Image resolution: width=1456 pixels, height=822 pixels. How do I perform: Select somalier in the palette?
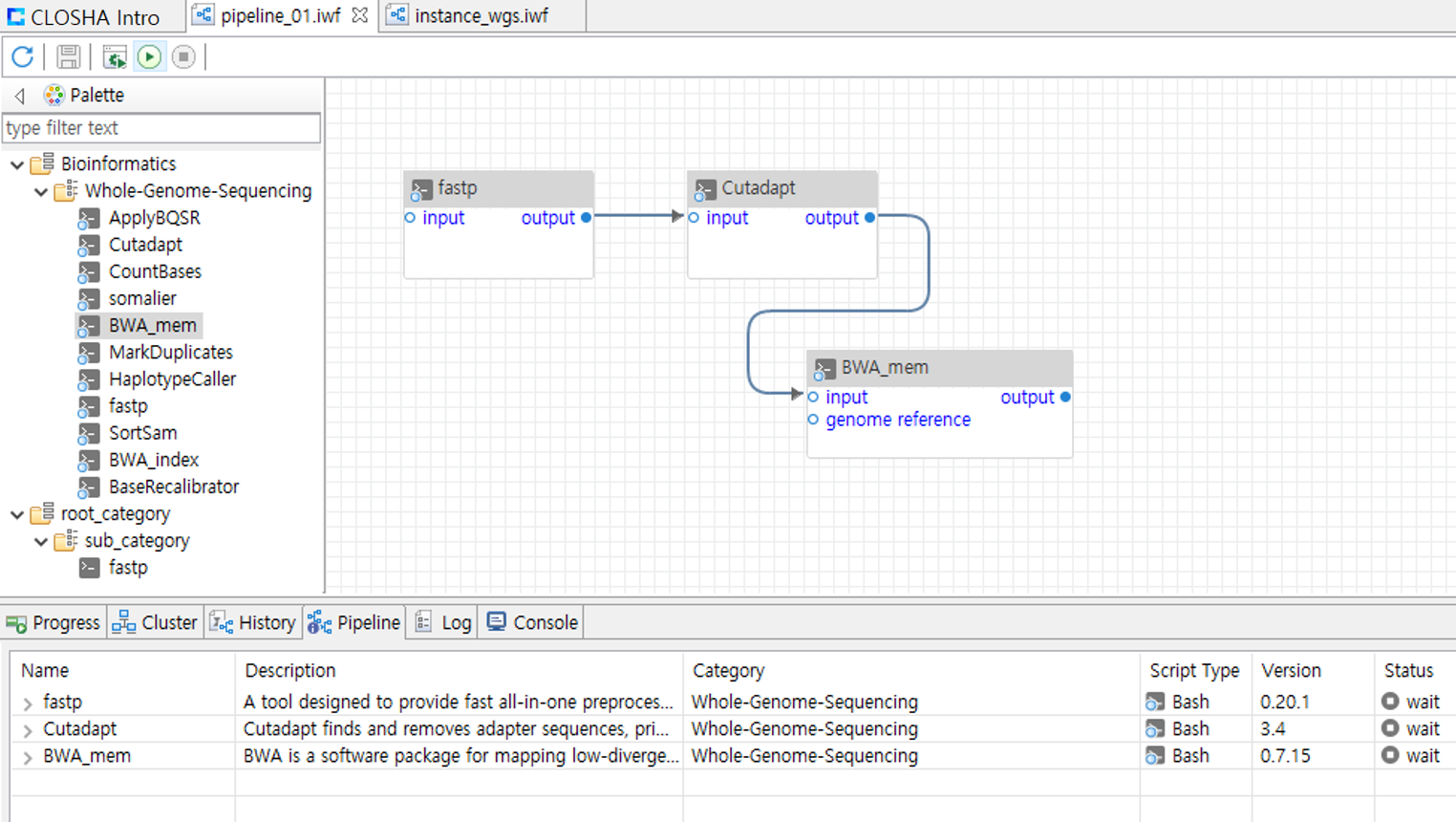coord(142,298)
